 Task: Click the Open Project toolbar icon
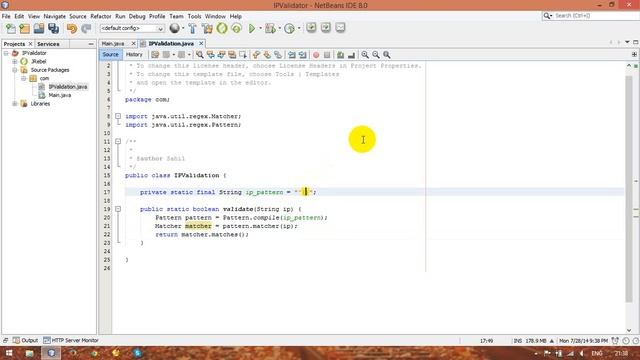point(39,28)
